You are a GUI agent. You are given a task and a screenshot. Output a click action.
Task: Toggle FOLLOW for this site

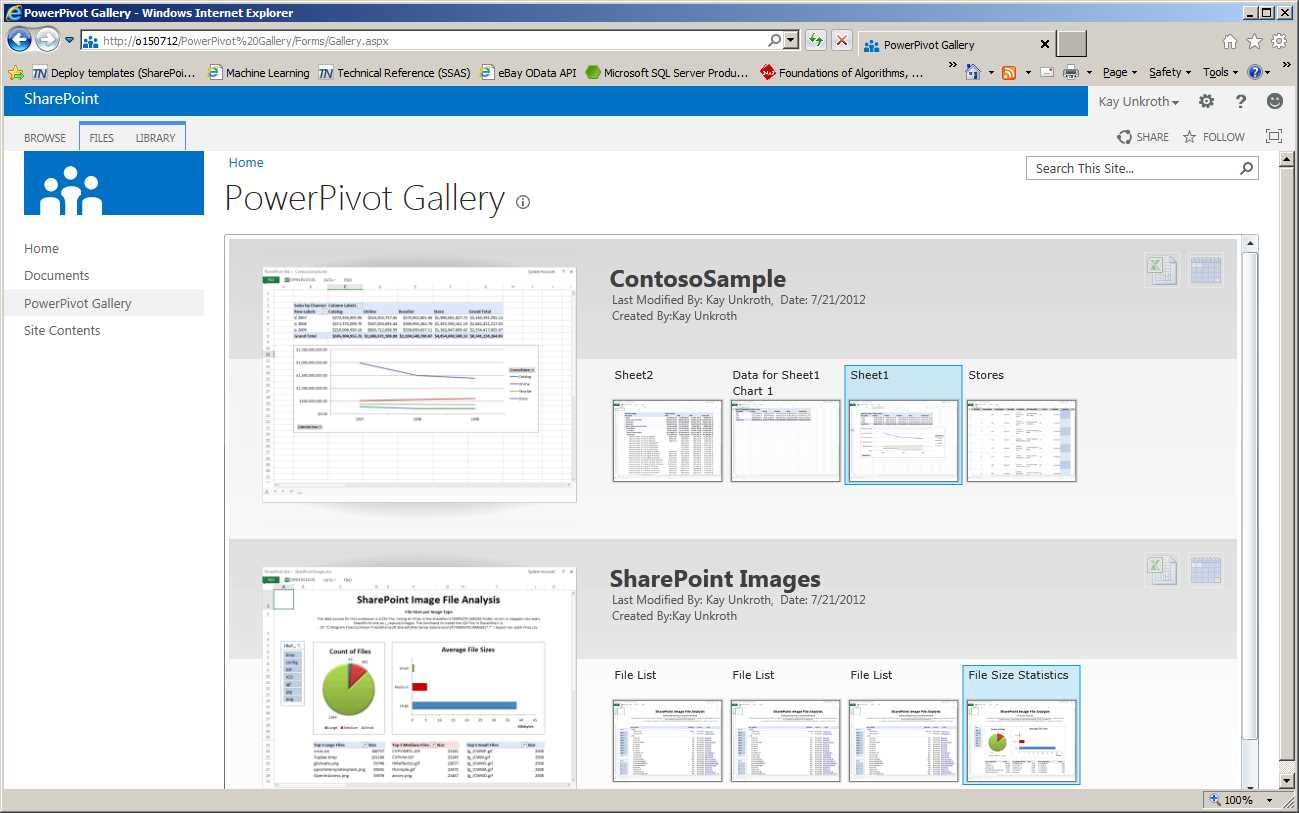pos(1213,137)
